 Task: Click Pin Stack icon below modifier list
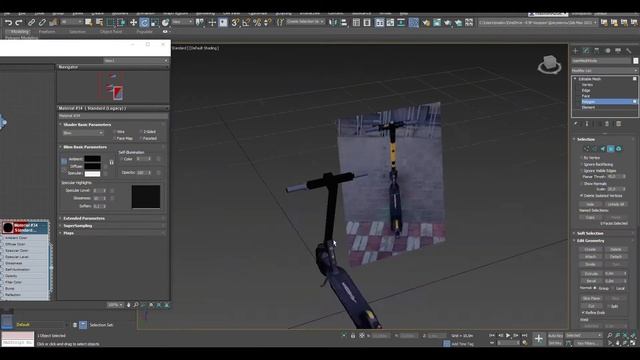(x=576, y=124)
